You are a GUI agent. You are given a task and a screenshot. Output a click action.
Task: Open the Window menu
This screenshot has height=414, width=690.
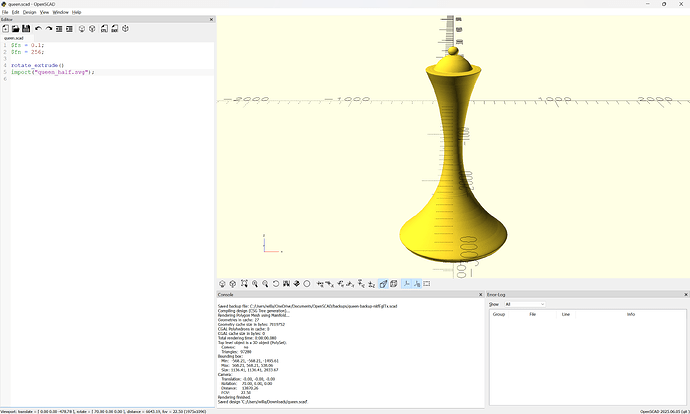[x=61, y=12]
